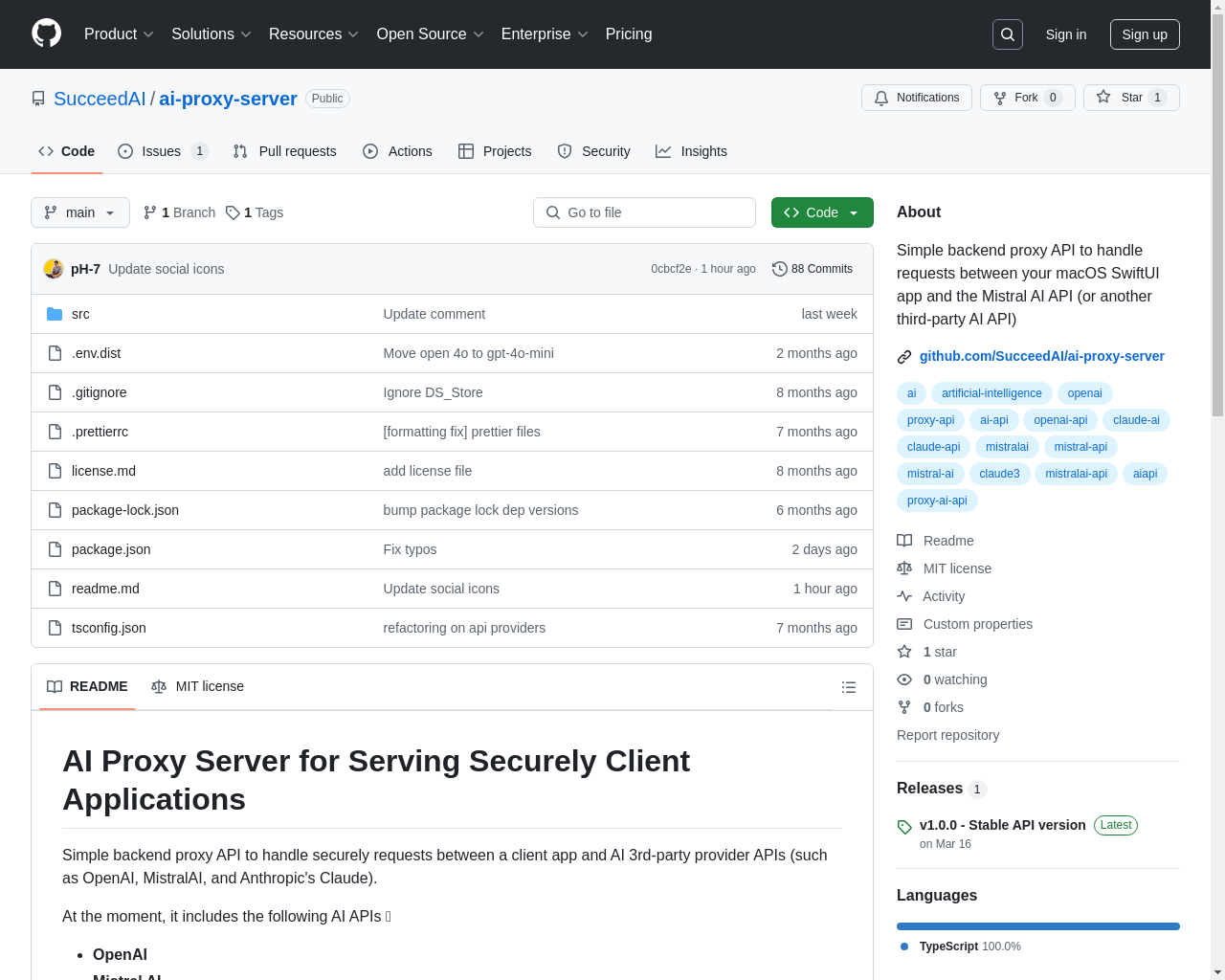Click the Report repository link
Image resolution: width=1225 pixels, height=980 pixels.
coord(947,735)
